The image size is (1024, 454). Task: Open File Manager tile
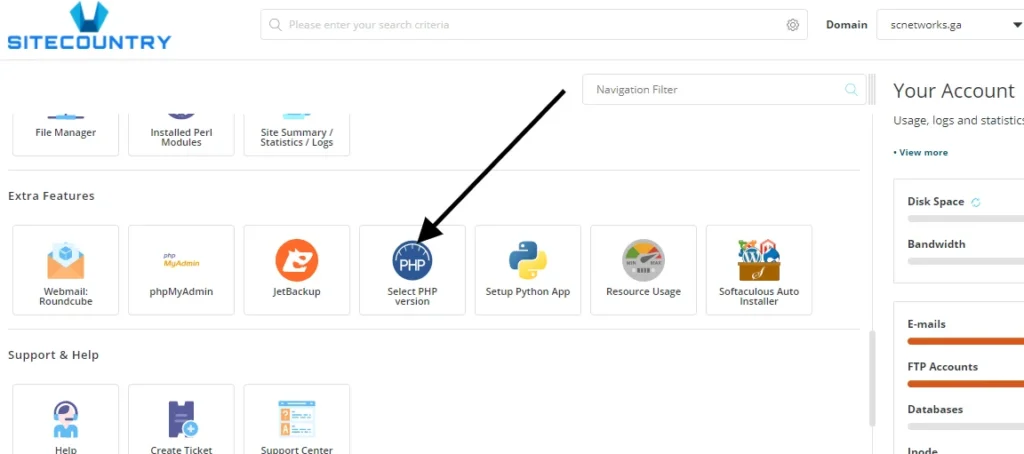65,135
